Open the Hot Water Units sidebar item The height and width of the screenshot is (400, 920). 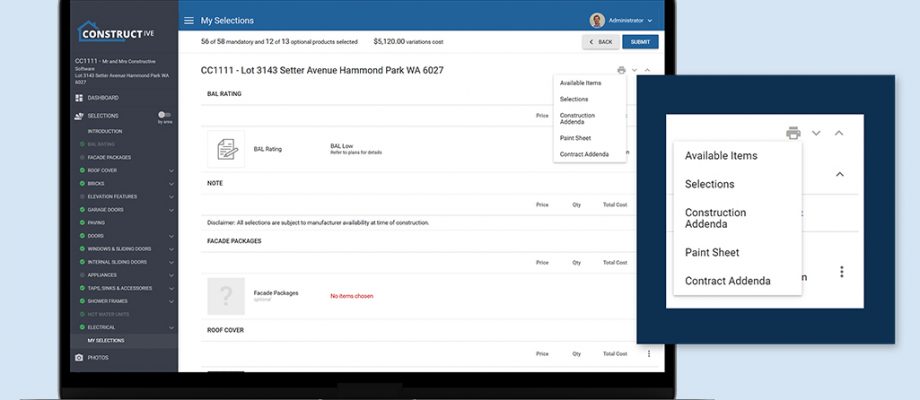coord(109,314)
